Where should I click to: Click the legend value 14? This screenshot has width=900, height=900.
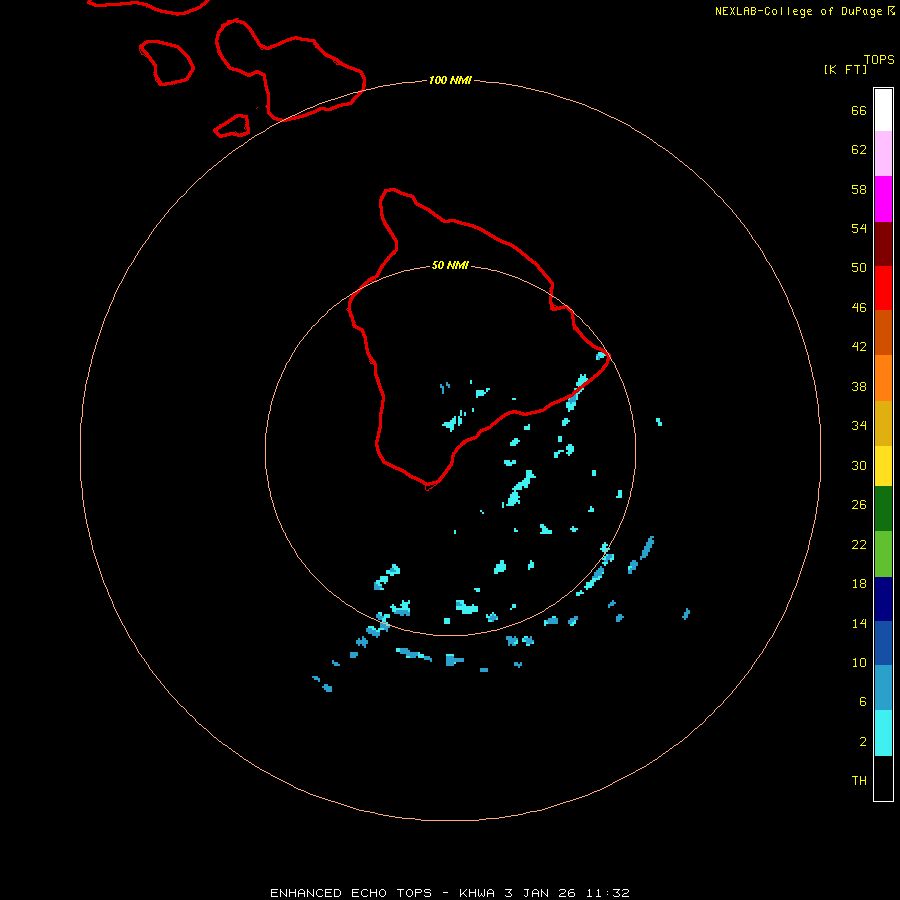[859, 623]
